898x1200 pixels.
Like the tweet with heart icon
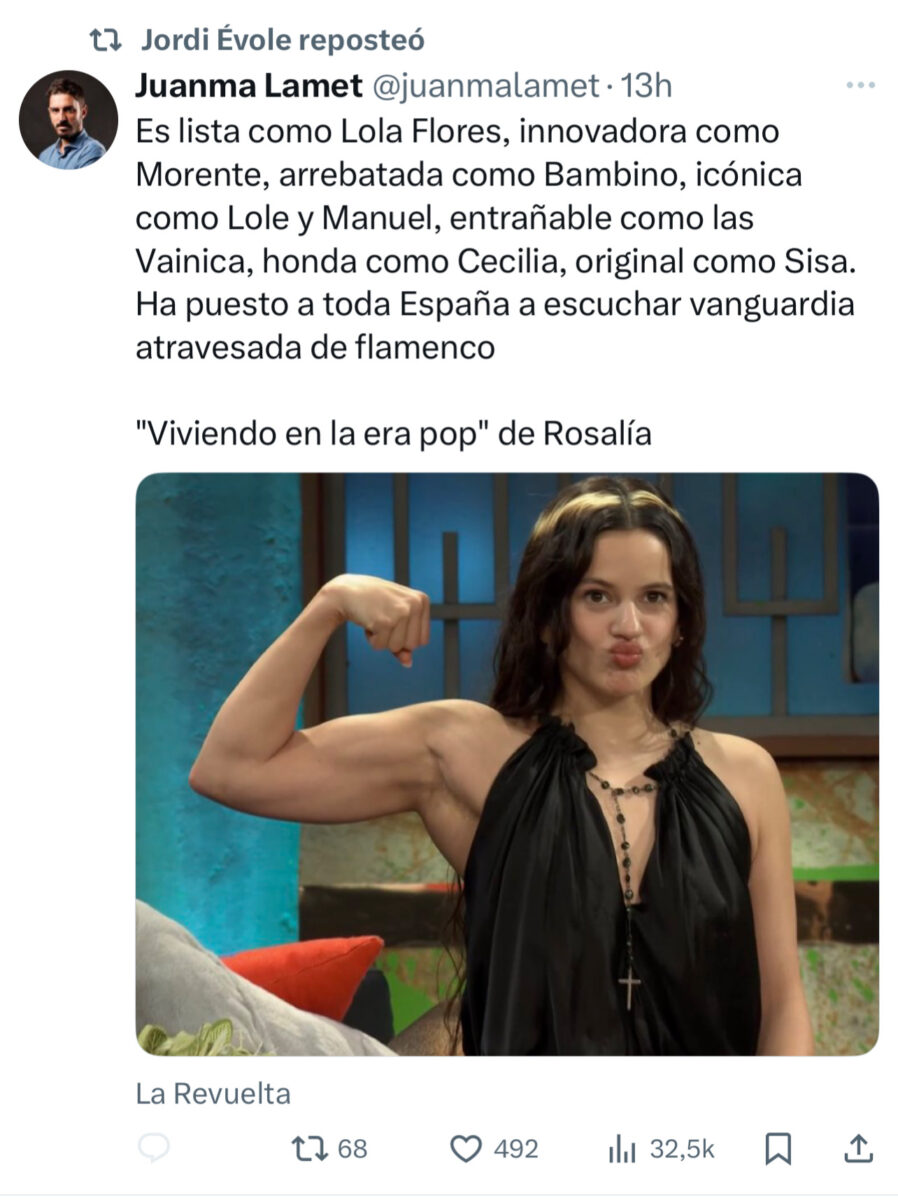click(x=465, y=1149)
